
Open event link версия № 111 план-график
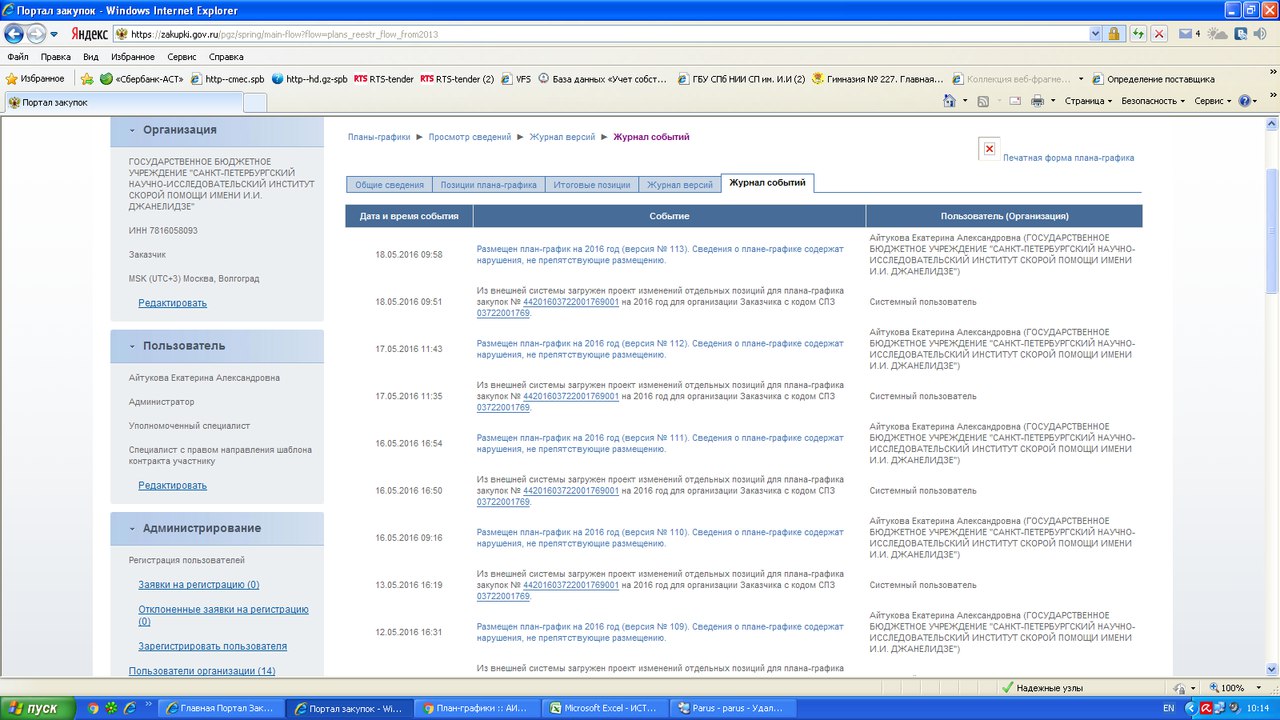(660, 443)
